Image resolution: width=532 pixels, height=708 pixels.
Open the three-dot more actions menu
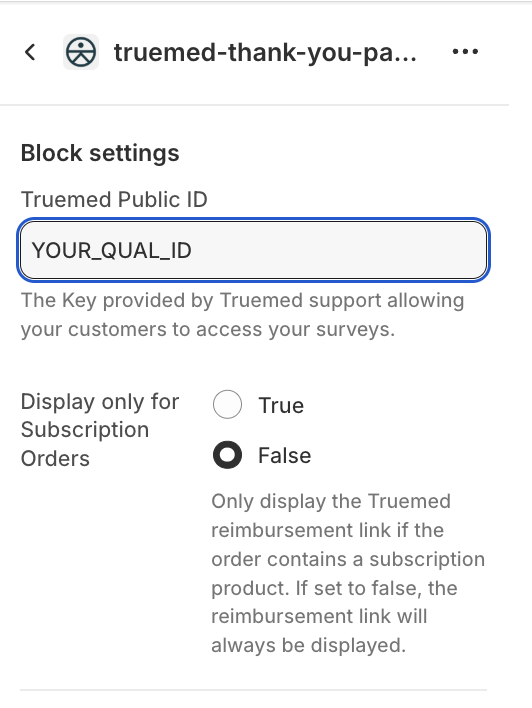coord(465,52)
